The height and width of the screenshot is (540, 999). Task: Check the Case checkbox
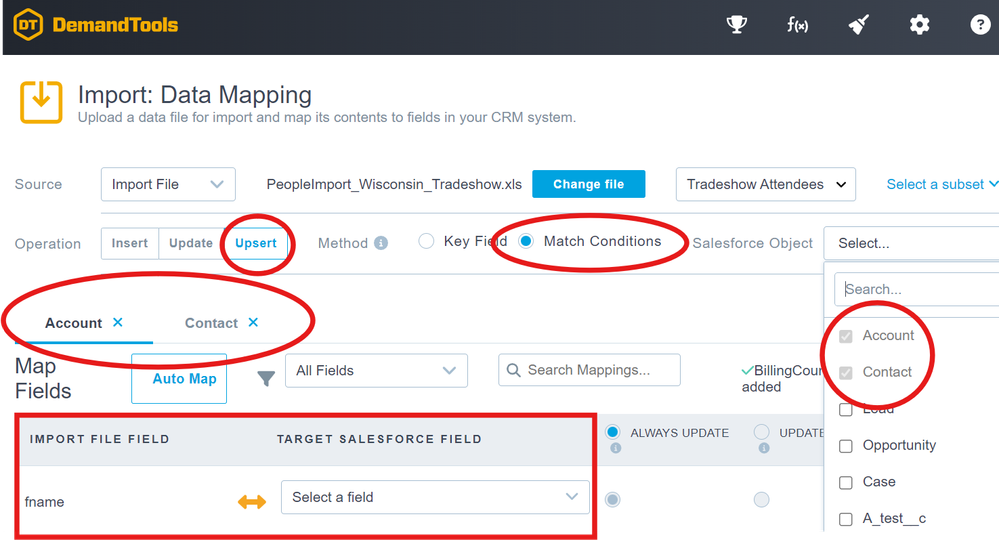pyautogui.click(x=846, y=482)
